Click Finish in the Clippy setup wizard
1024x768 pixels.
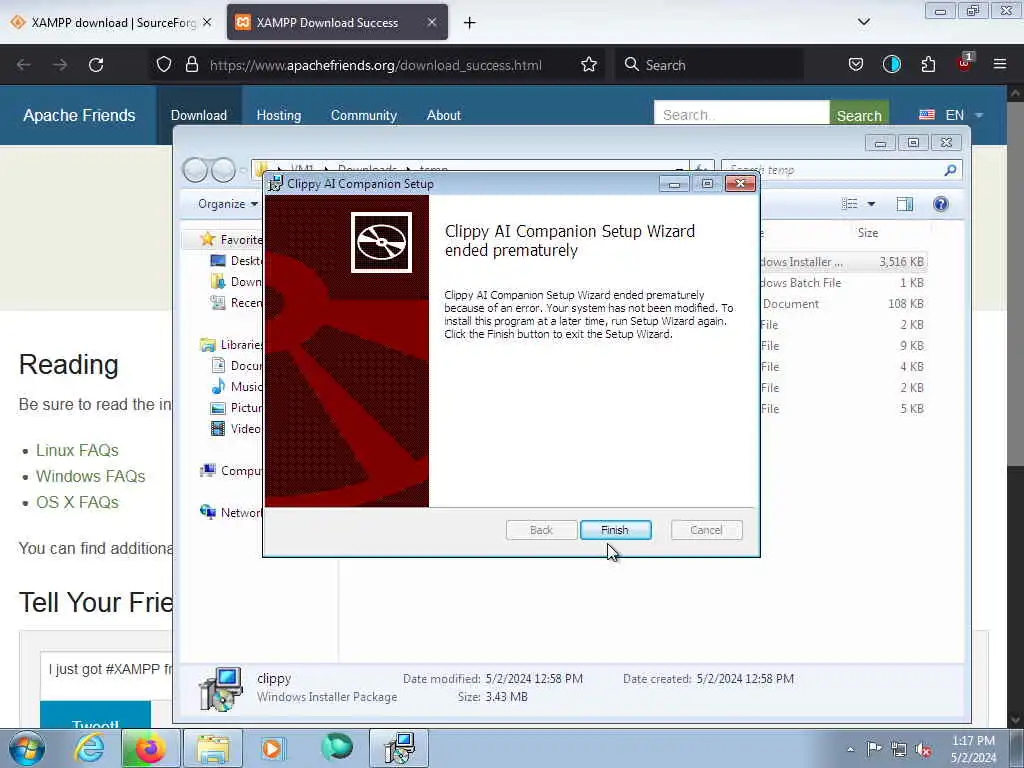[x=615, y=530]
